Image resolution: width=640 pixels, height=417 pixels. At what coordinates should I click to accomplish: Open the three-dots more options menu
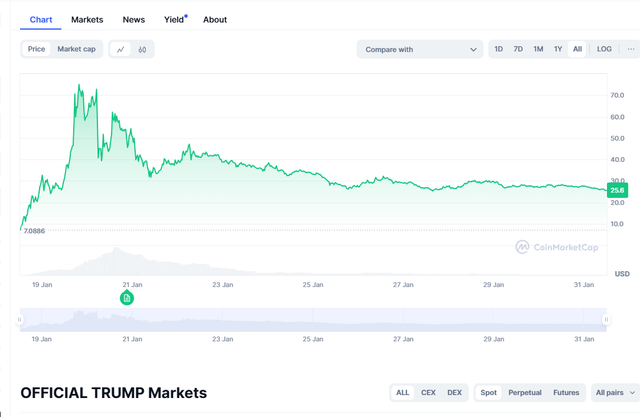click(631, 49)
